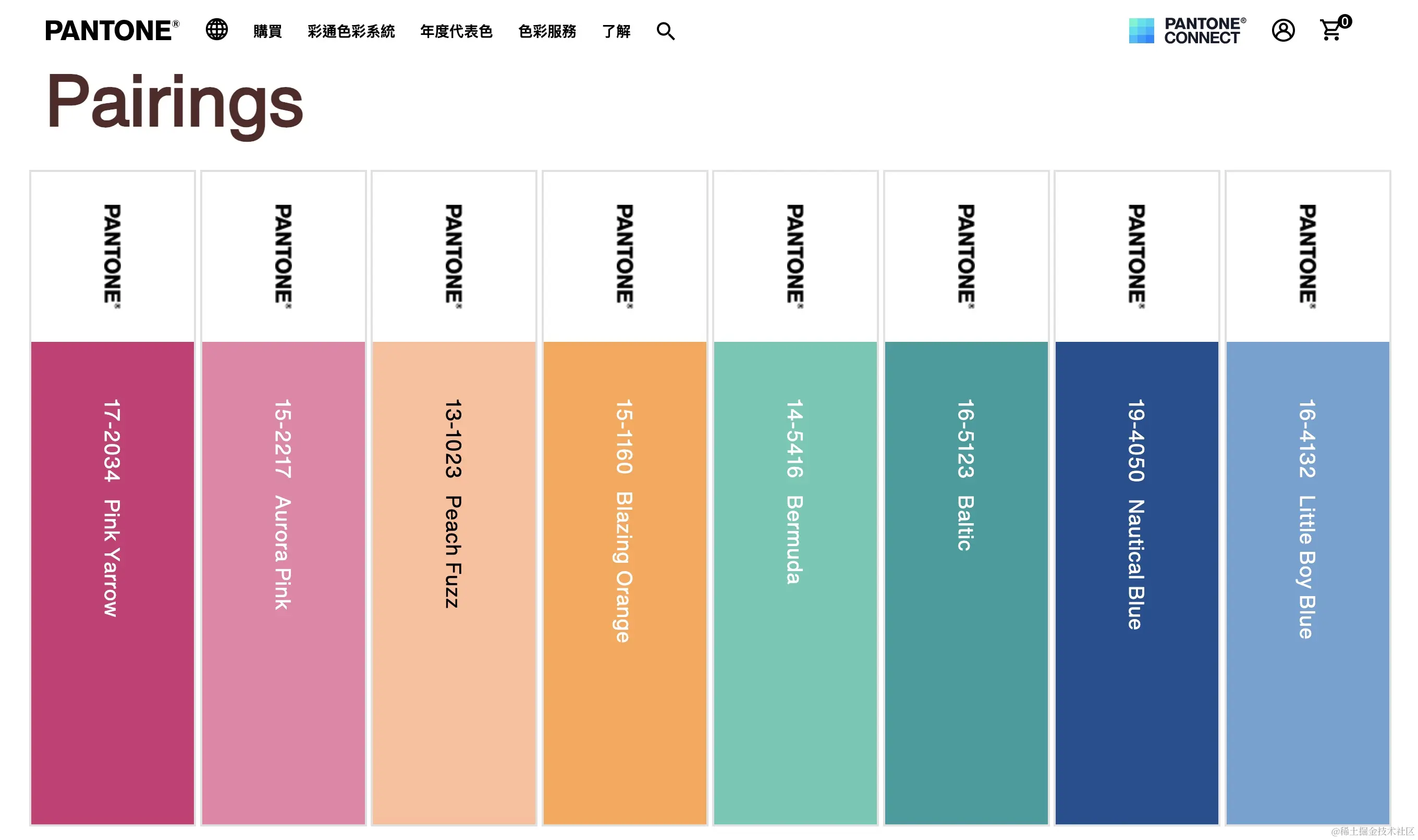Click the PANTONE logo in the header
The width and height of the screenshot is (1418, 840).
click(x=112, y=31)
